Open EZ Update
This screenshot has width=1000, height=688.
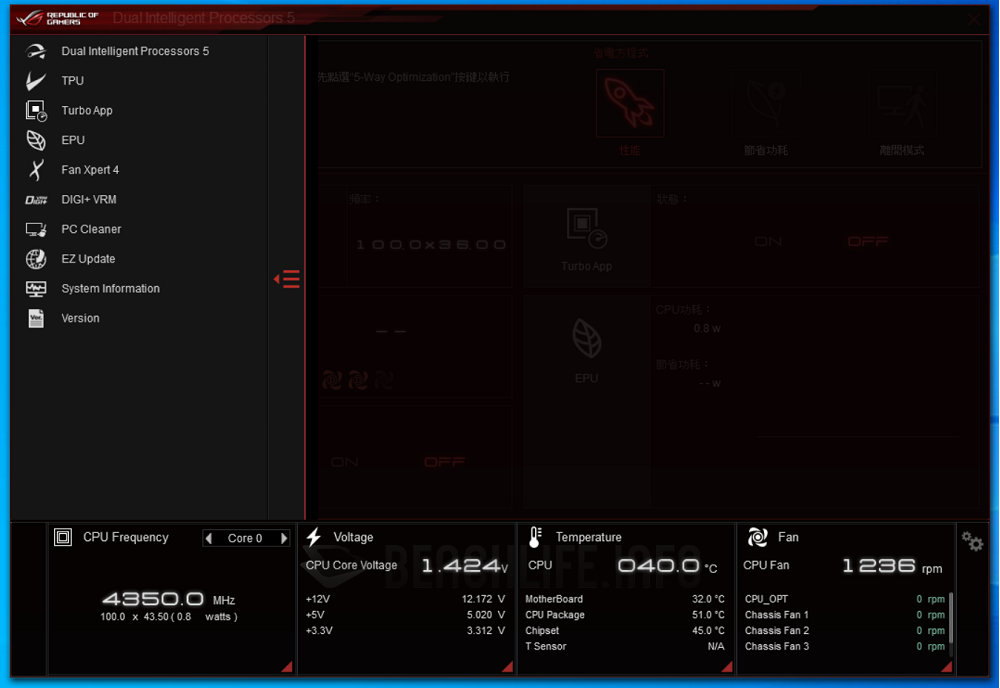[88, 258]
